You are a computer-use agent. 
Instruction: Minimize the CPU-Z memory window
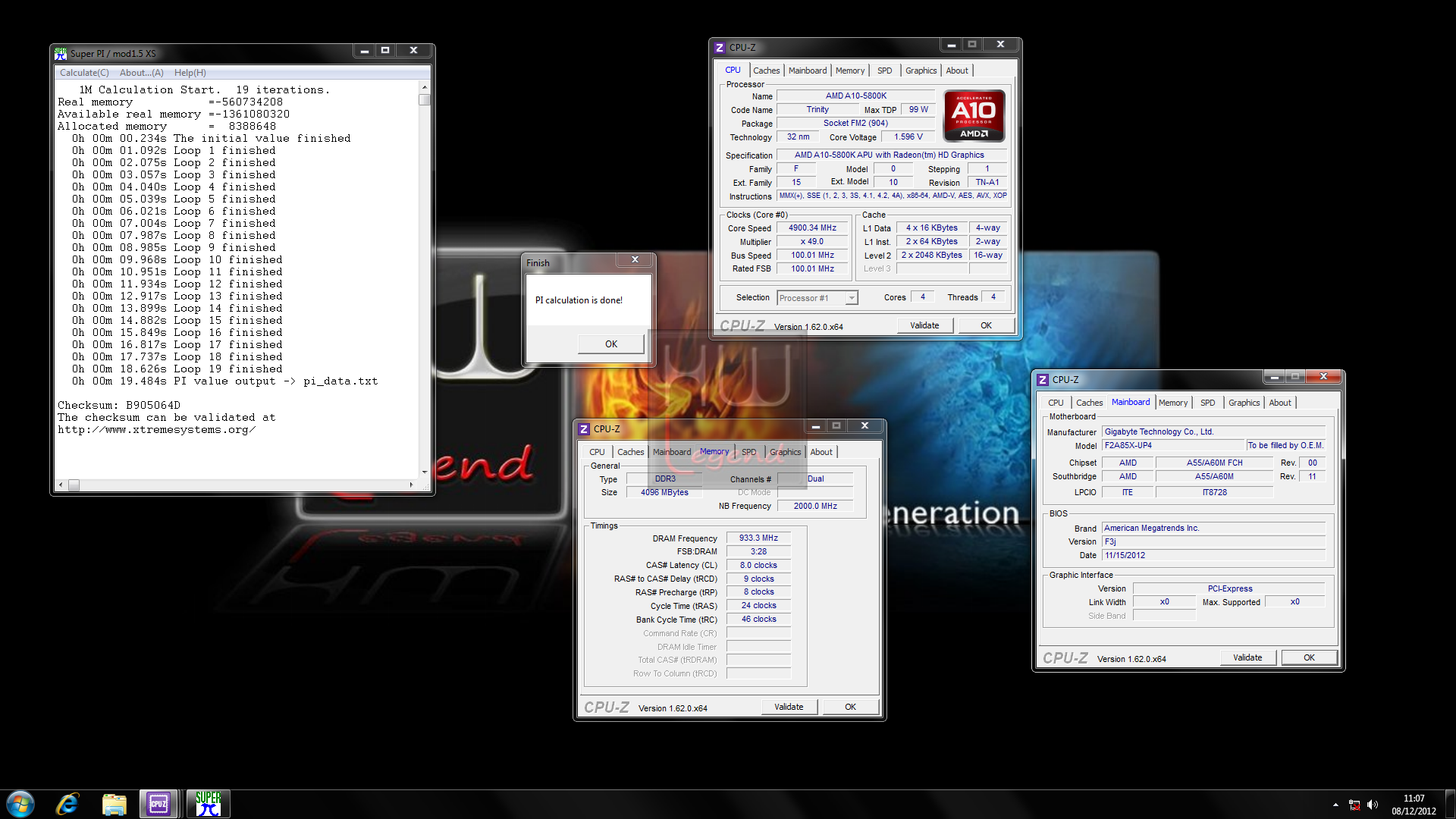(815, 426)
